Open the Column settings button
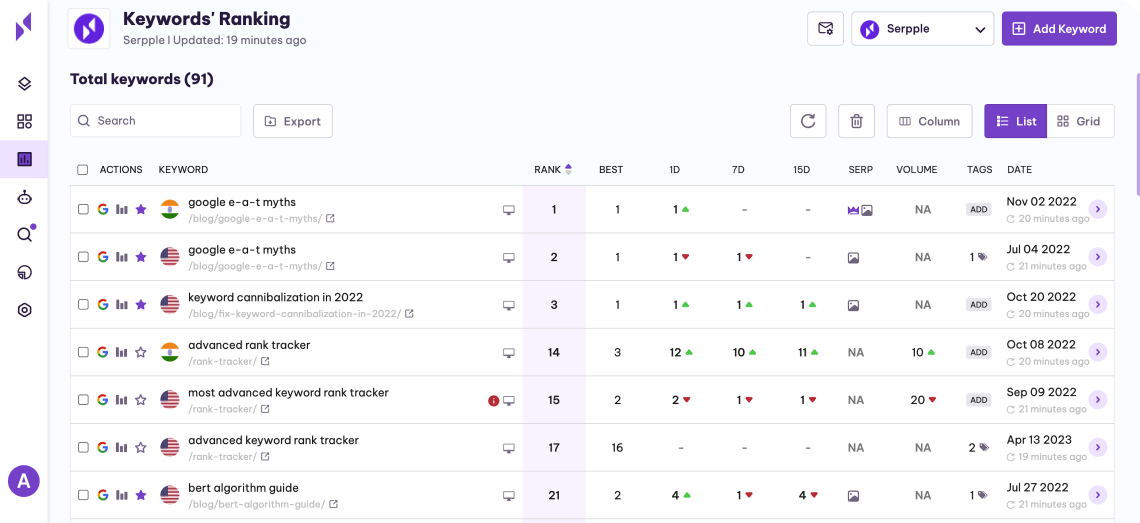 pyautogui.click(x=929, y=121)
